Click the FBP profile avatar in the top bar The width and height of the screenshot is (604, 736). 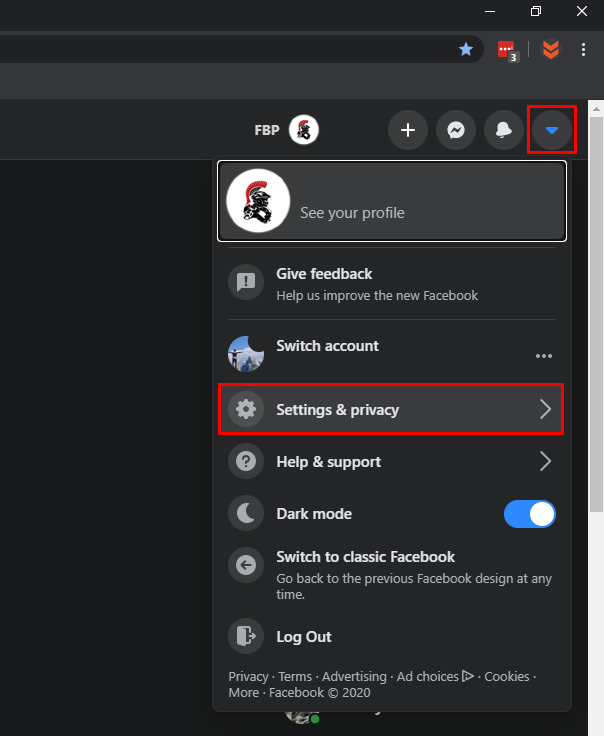pyautogui.click(x=304, y=130)
